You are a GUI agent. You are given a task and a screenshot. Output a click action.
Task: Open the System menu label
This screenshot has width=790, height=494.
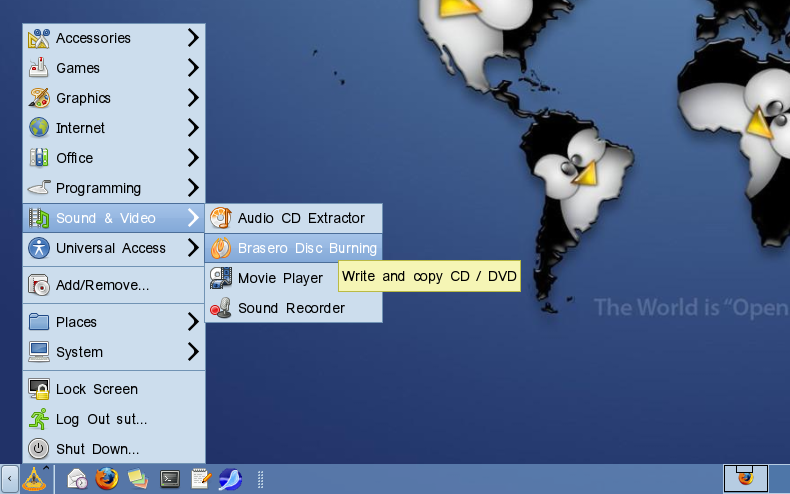click(x=79, y=352)
